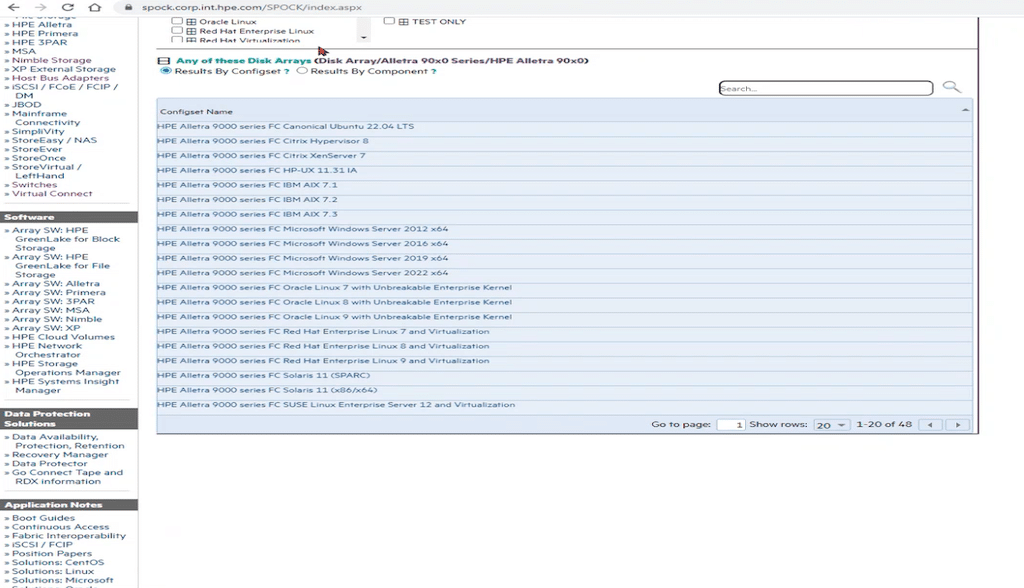The image size is (1024, 588).
Task: Select Results By Component radio button
Action: [x=302, y=71]
